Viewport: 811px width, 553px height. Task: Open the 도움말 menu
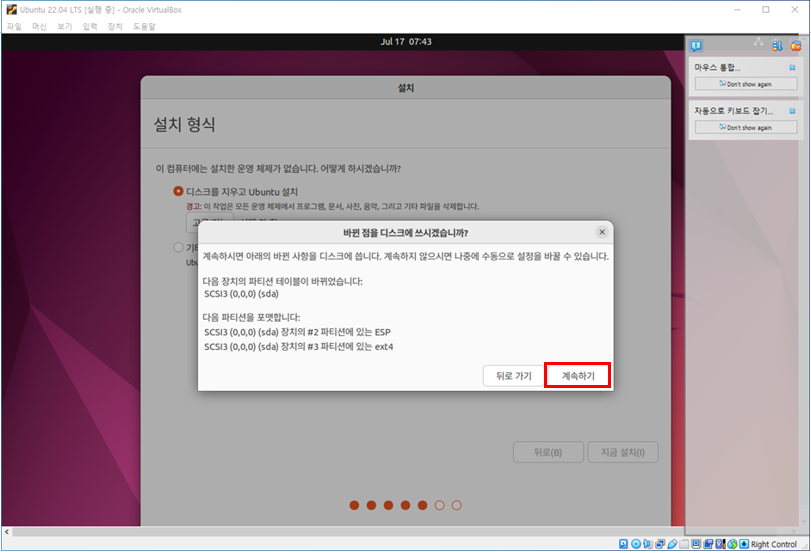coord(144,26)
